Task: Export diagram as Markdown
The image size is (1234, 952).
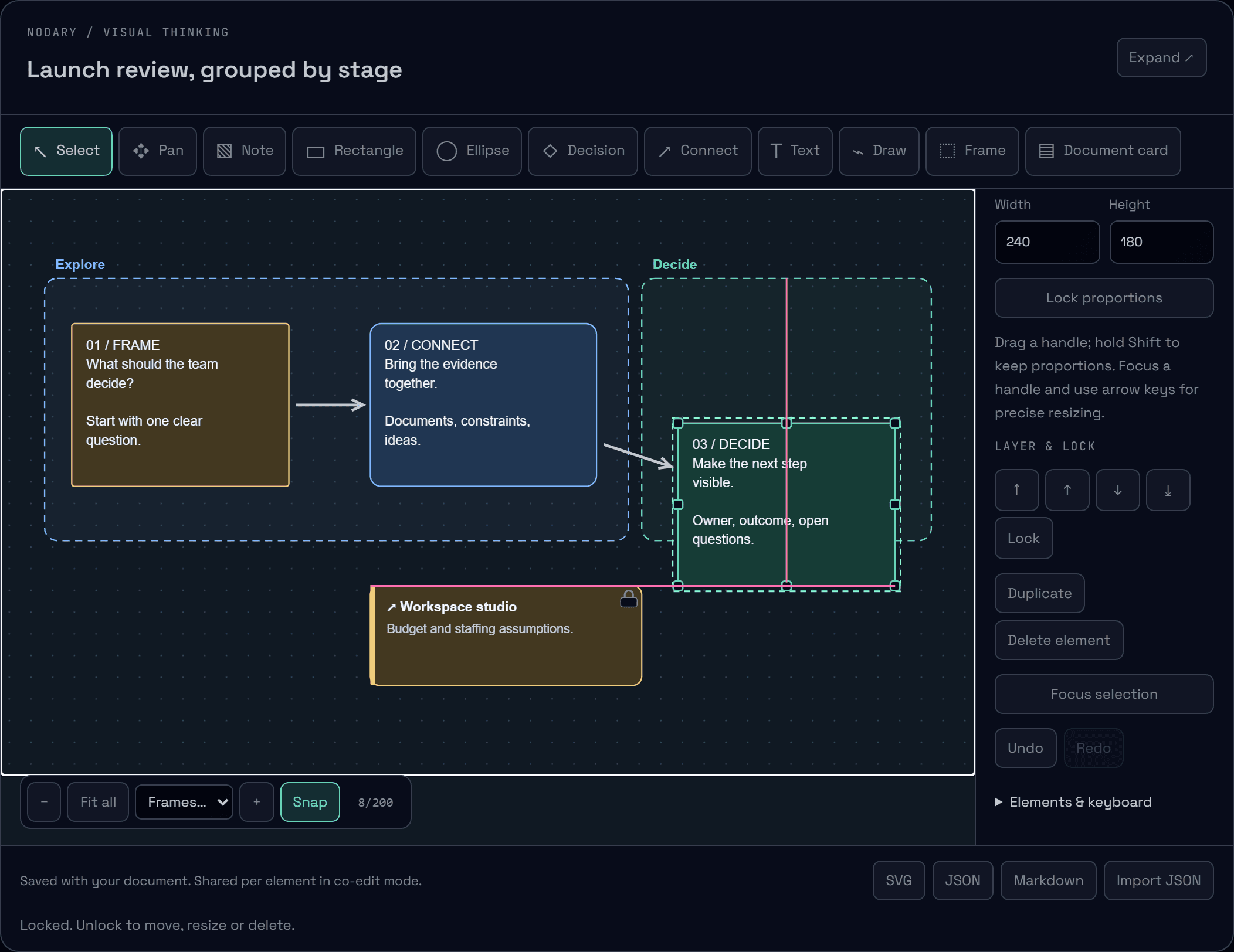Action: [x=1049, y=880]
